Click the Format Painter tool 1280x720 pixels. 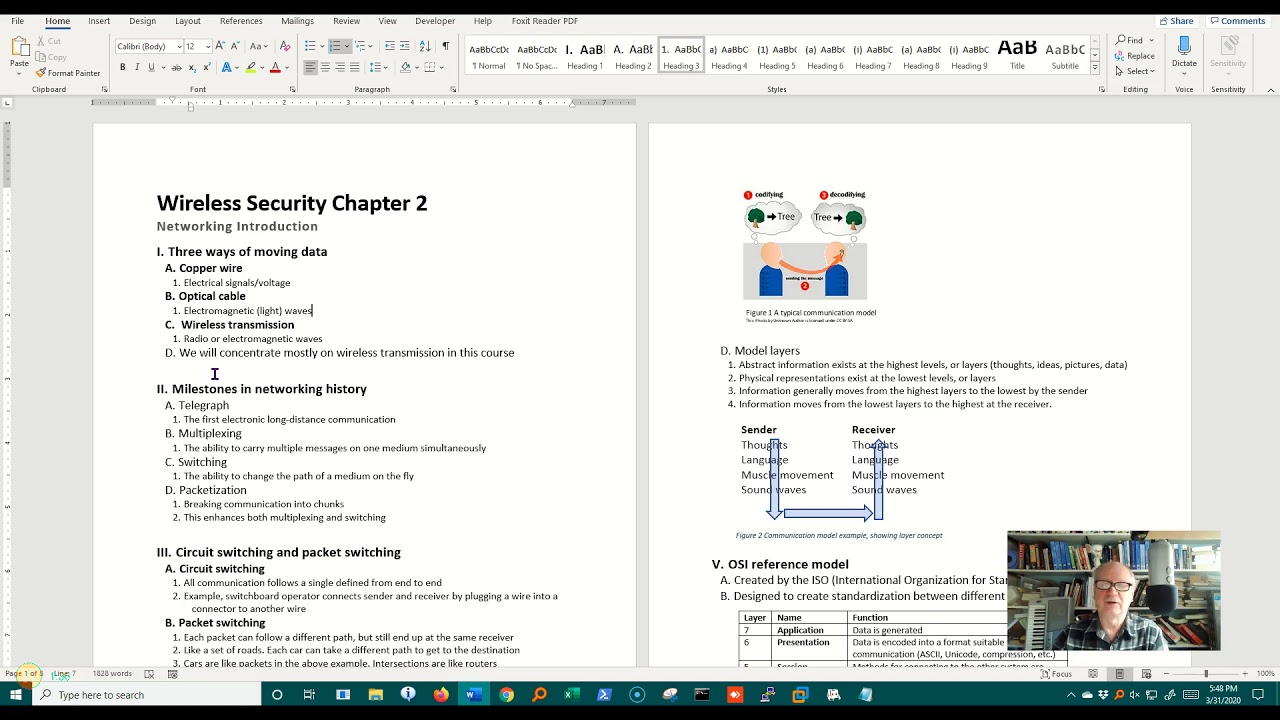pos(68,73)
